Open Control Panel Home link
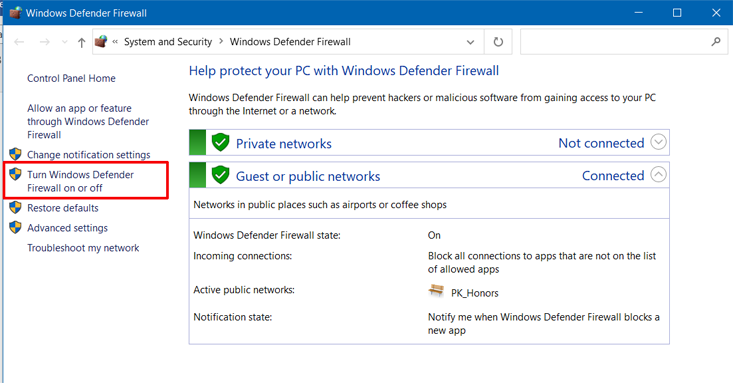733x383 pixels. coord(71,78)
